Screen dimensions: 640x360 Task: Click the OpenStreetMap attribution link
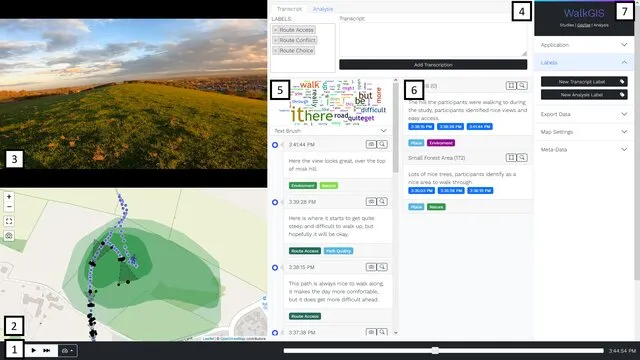coord(233,339)
